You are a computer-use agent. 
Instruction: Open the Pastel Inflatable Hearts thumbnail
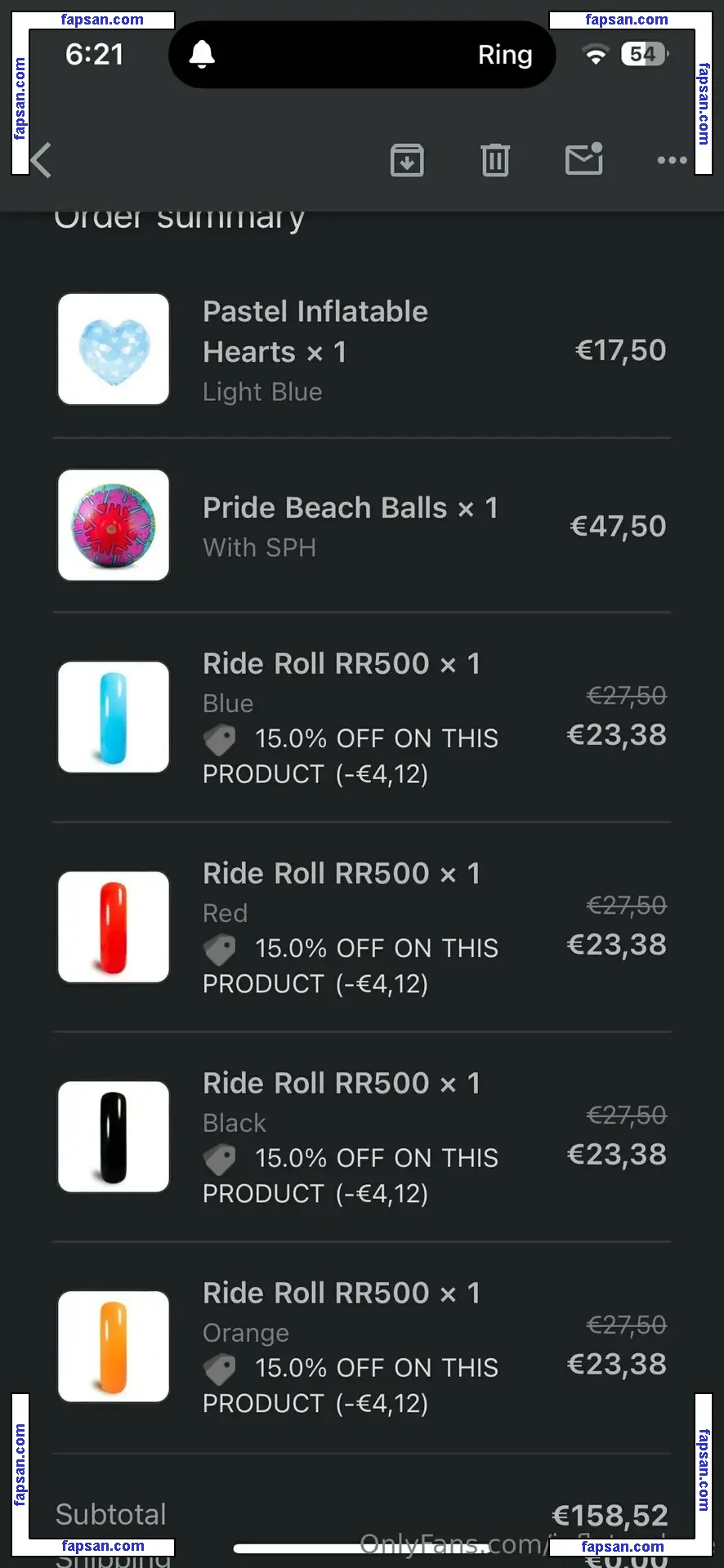pos(114,350)
